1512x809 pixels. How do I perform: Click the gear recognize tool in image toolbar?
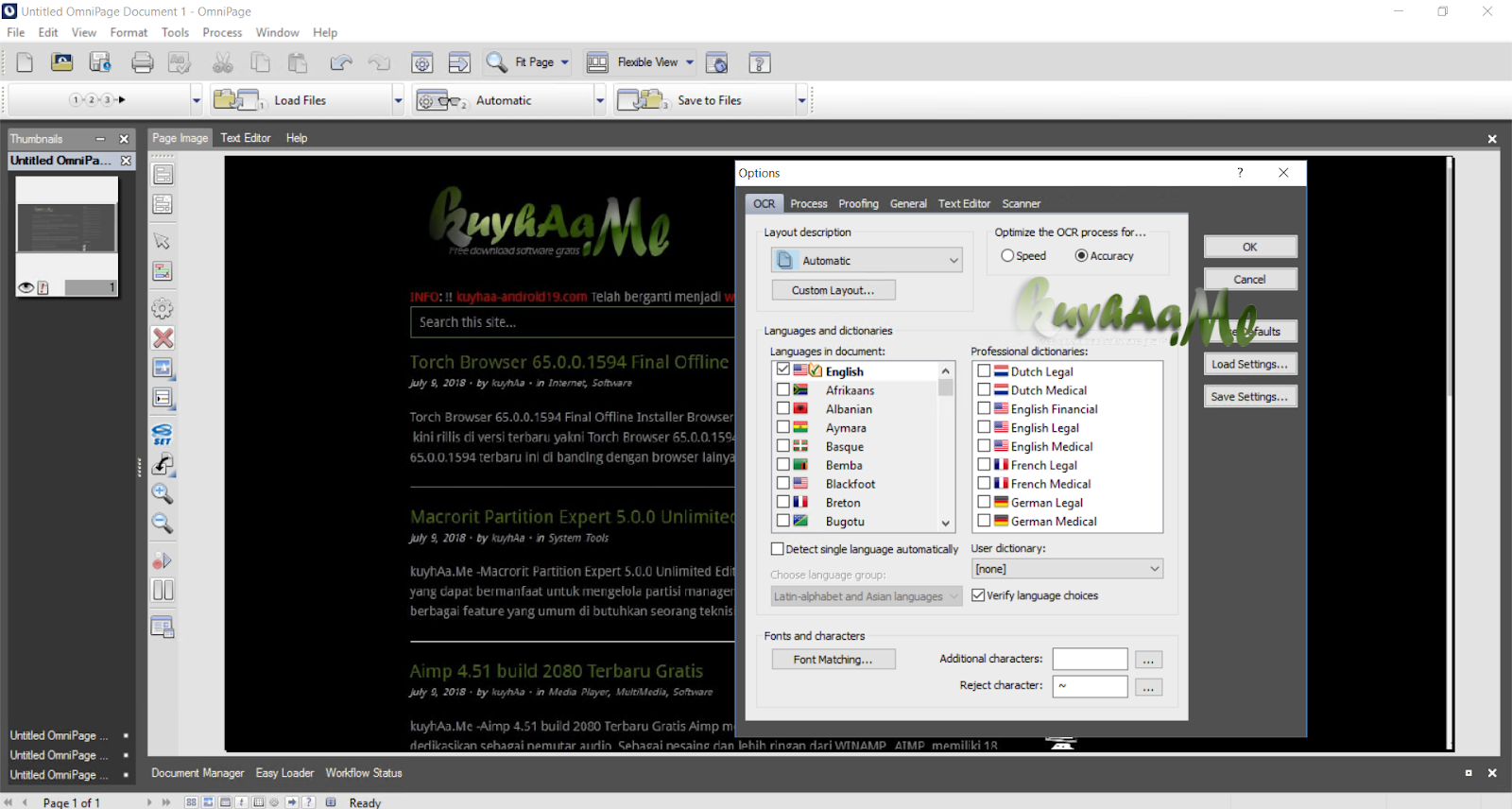pos(163,308)
